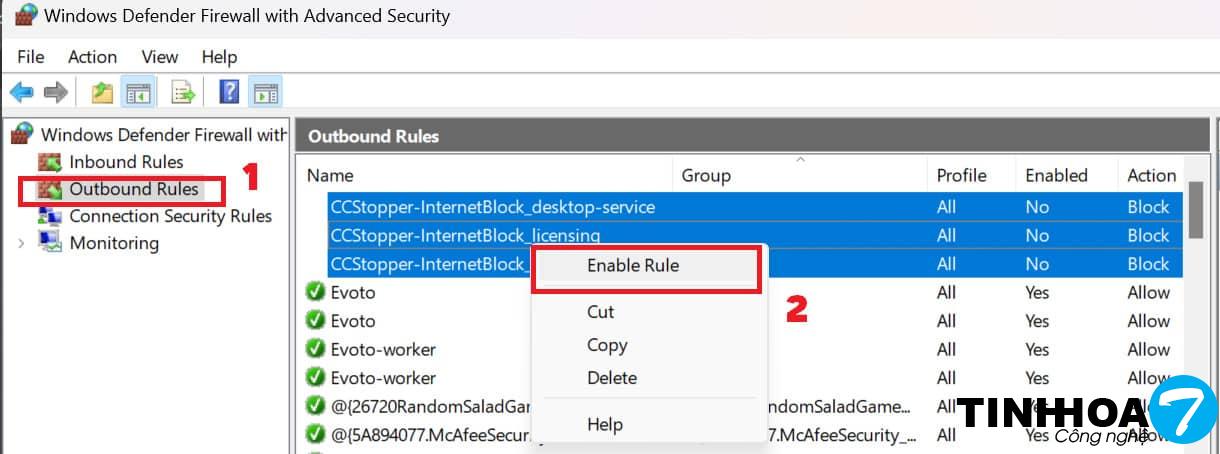Expand the Monitoring tree node
This screenshot has height=454, width=1220.
coord(21,243)
